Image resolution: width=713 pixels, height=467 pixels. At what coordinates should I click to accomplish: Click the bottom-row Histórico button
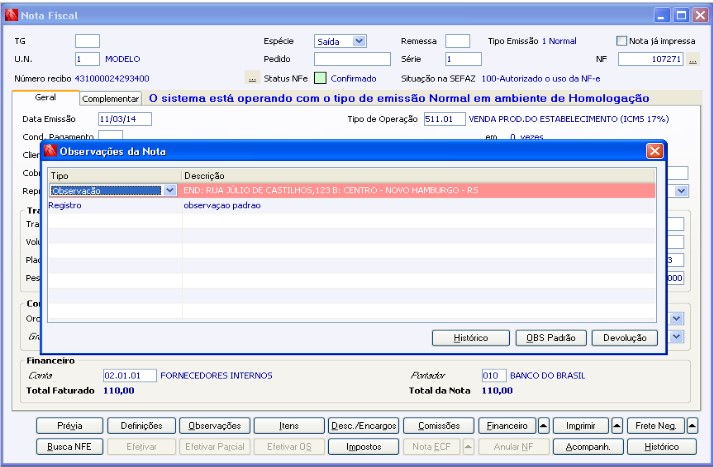[x=662, y=447]
